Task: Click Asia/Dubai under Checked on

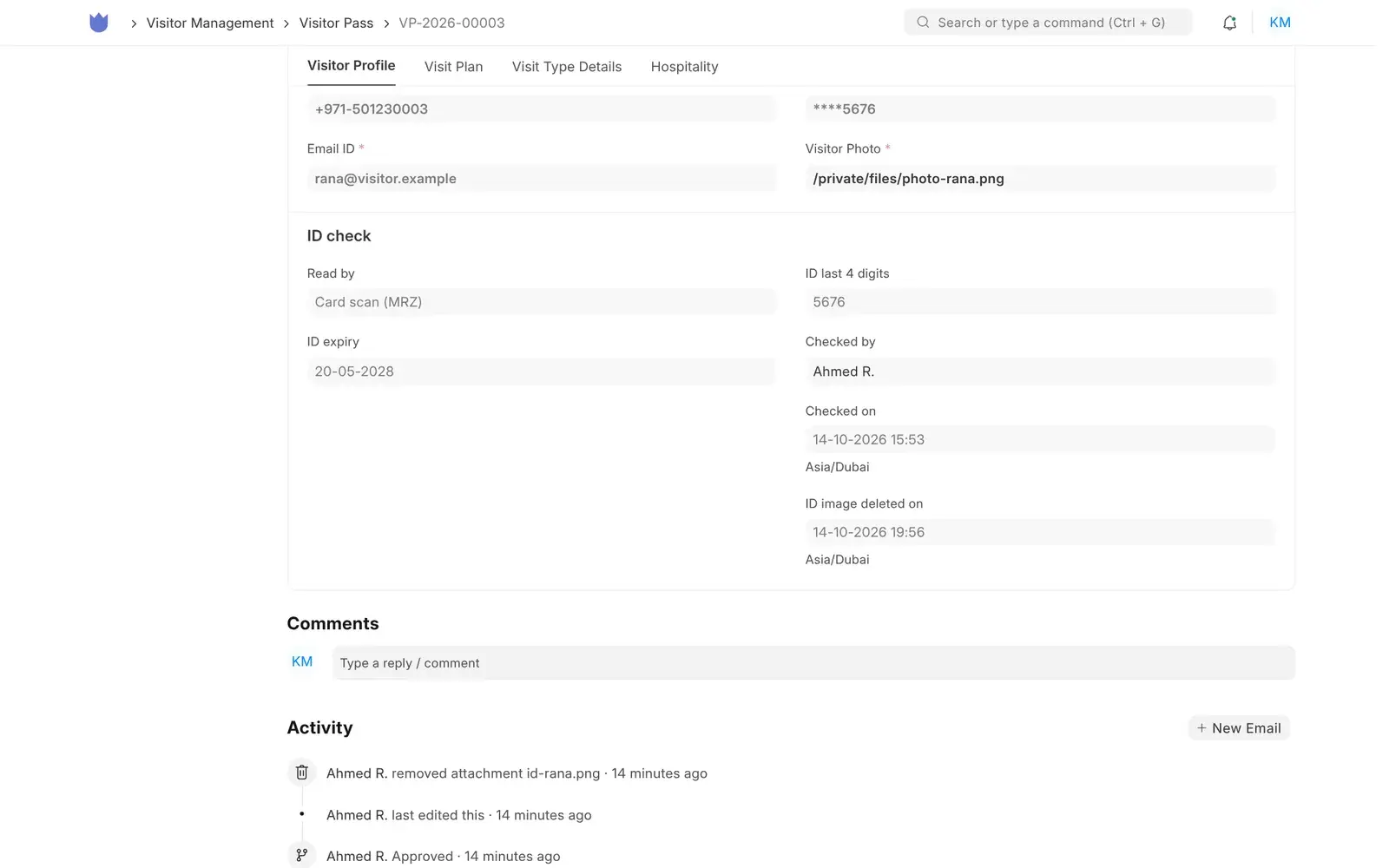Action: tap(837, 467)
